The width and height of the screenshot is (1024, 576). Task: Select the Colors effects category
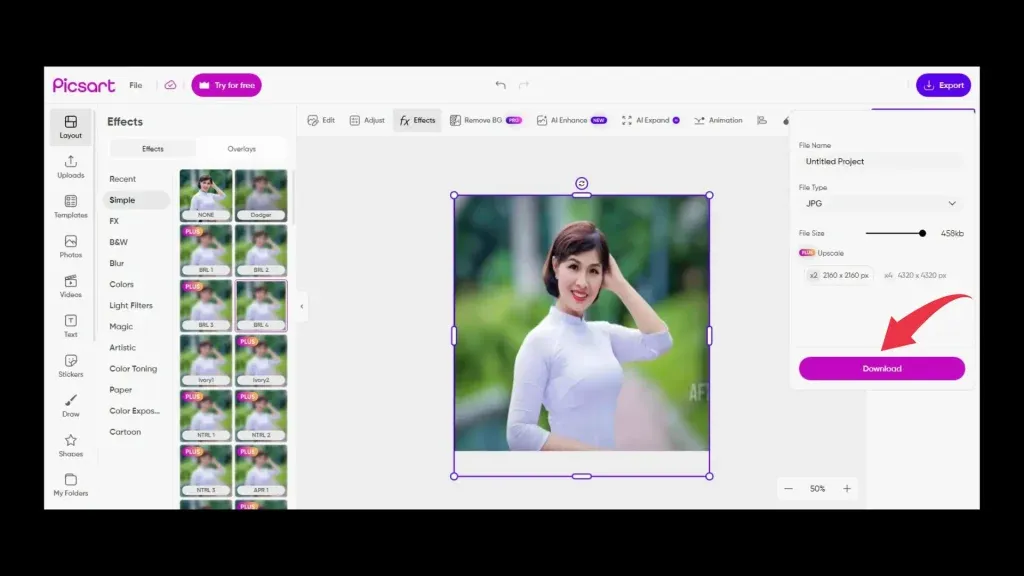121,284
